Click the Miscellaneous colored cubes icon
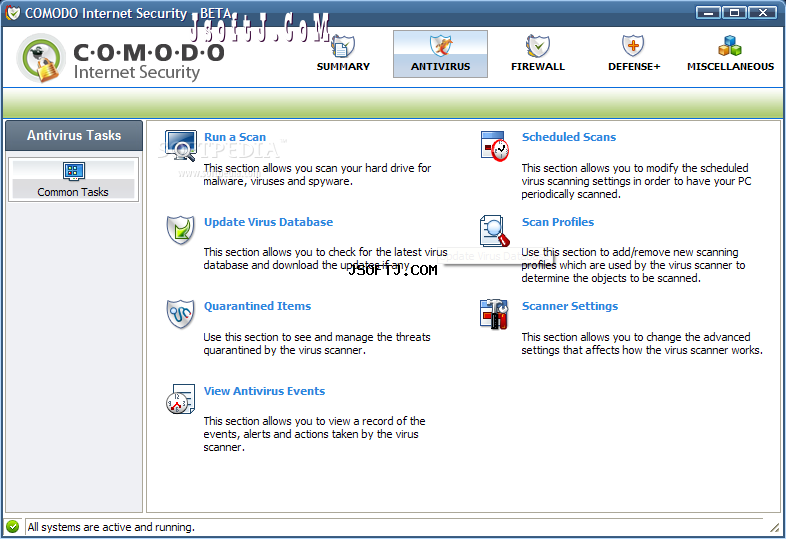 pos(730,46)
